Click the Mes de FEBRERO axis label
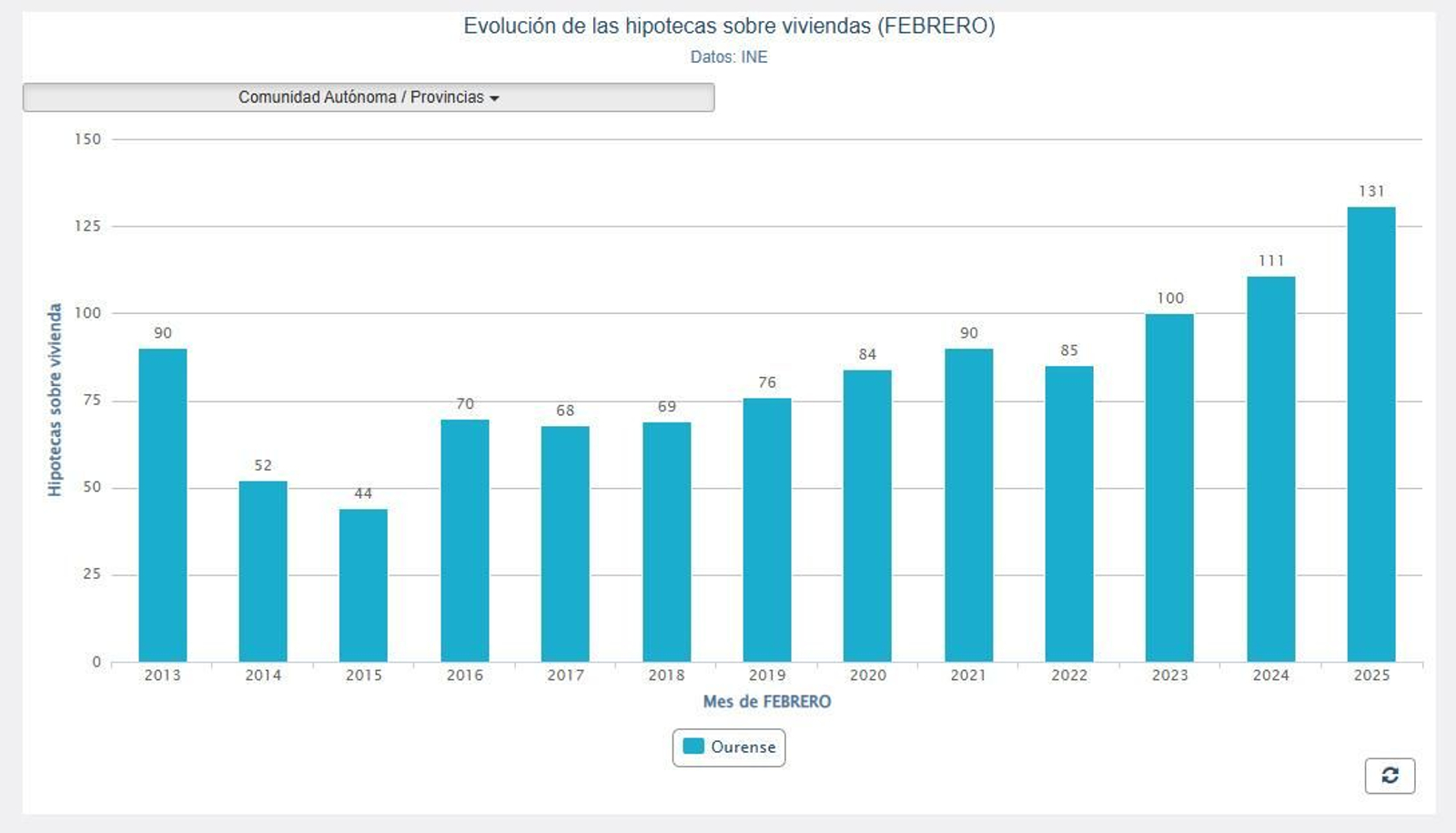The width and height of the screenshot is (1456, 833). [x=767, y=702]
